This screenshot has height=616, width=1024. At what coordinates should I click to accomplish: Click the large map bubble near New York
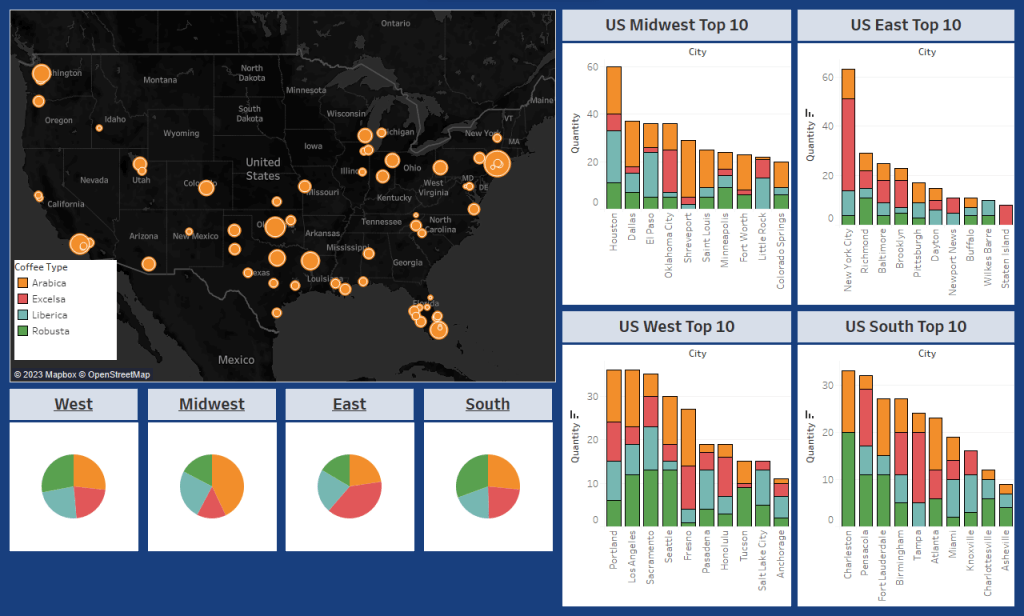(497, 162)
